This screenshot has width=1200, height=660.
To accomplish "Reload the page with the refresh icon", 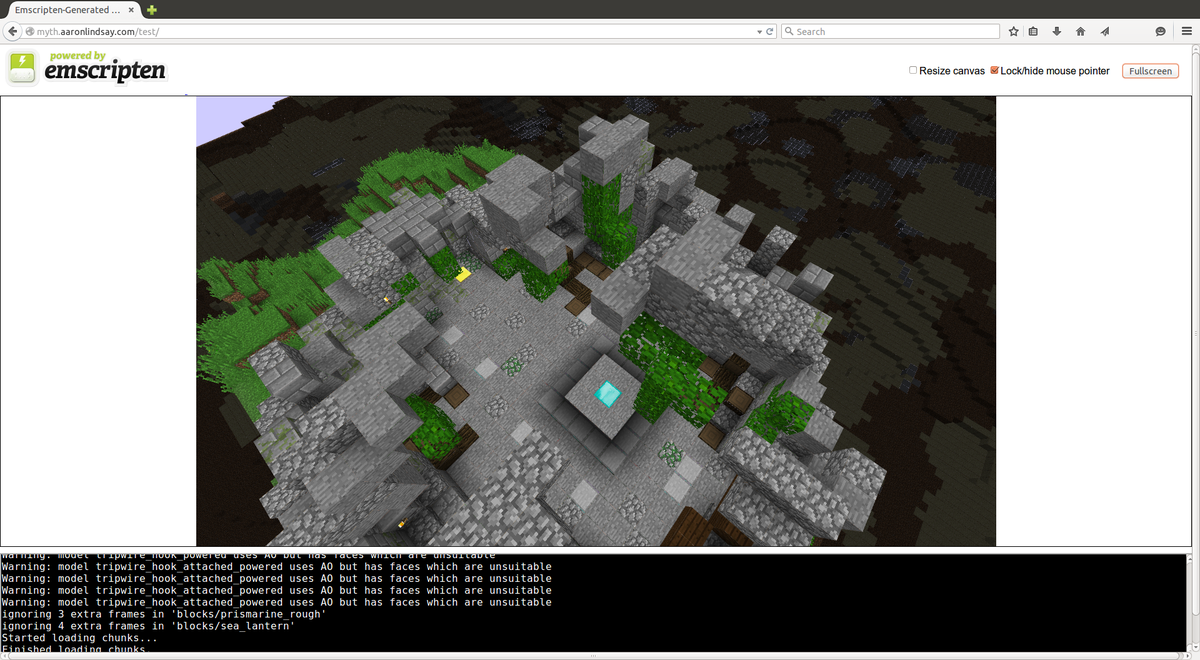I will click(770, 32).
